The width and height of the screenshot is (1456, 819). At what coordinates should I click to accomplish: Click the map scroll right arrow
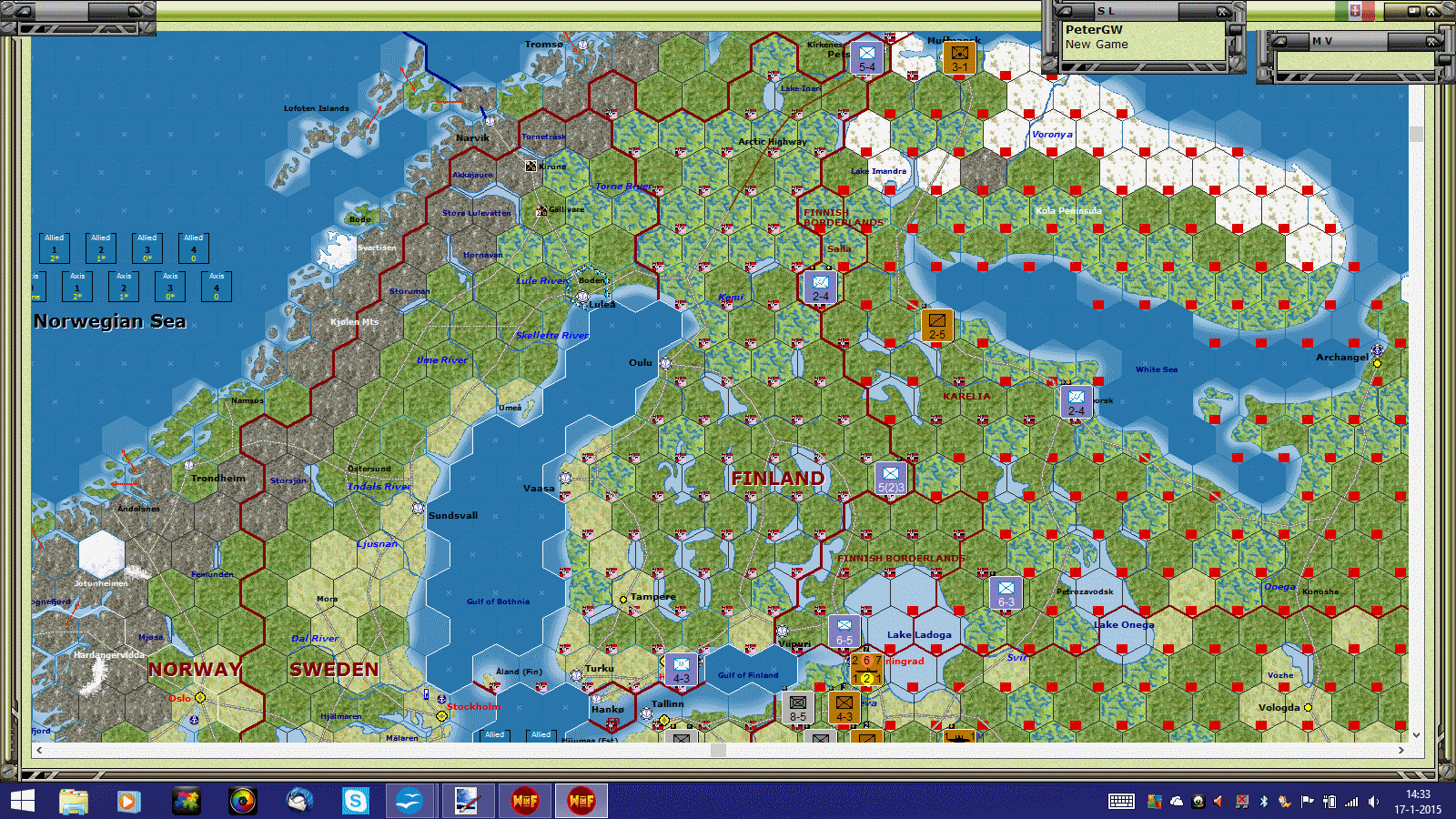click(x=1401, y=750)
